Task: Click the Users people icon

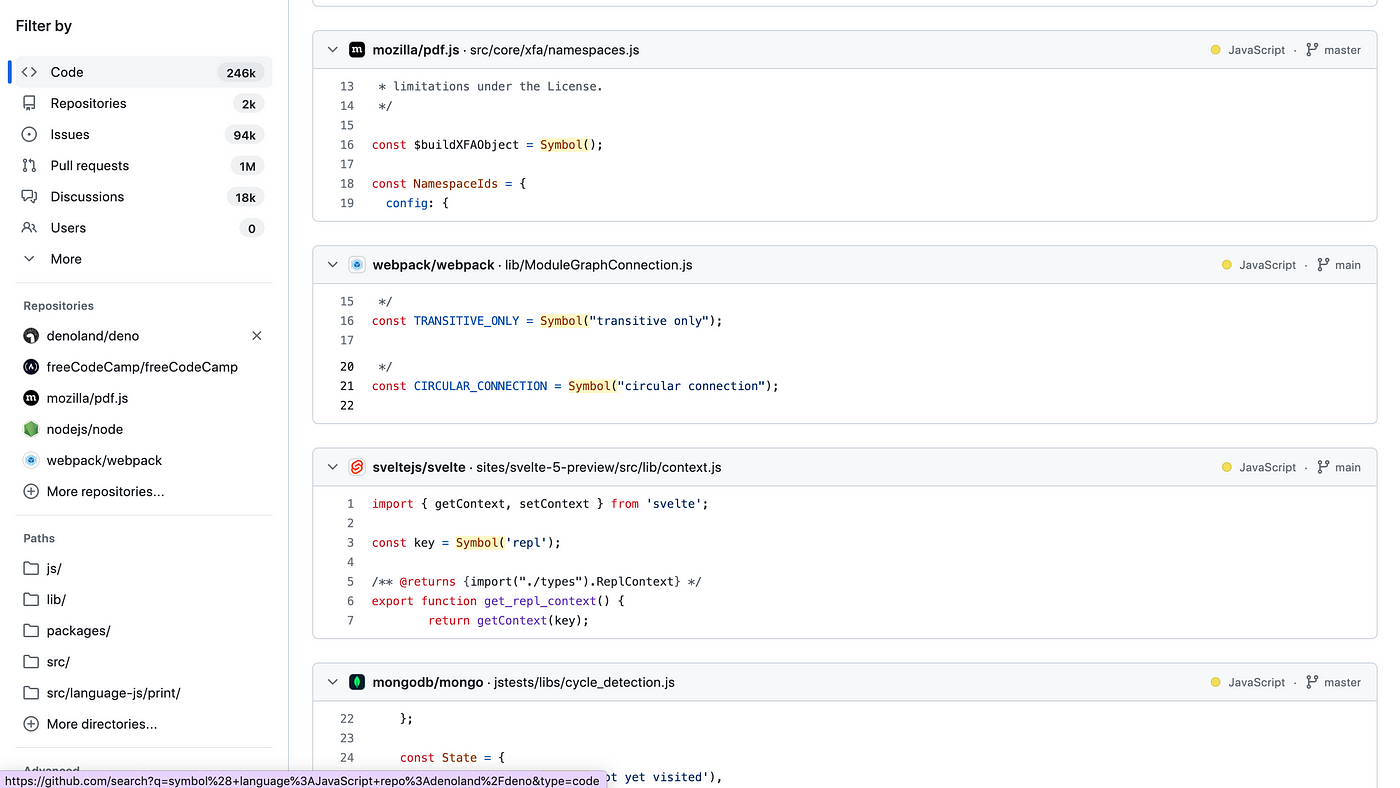Action: point(30,227)
